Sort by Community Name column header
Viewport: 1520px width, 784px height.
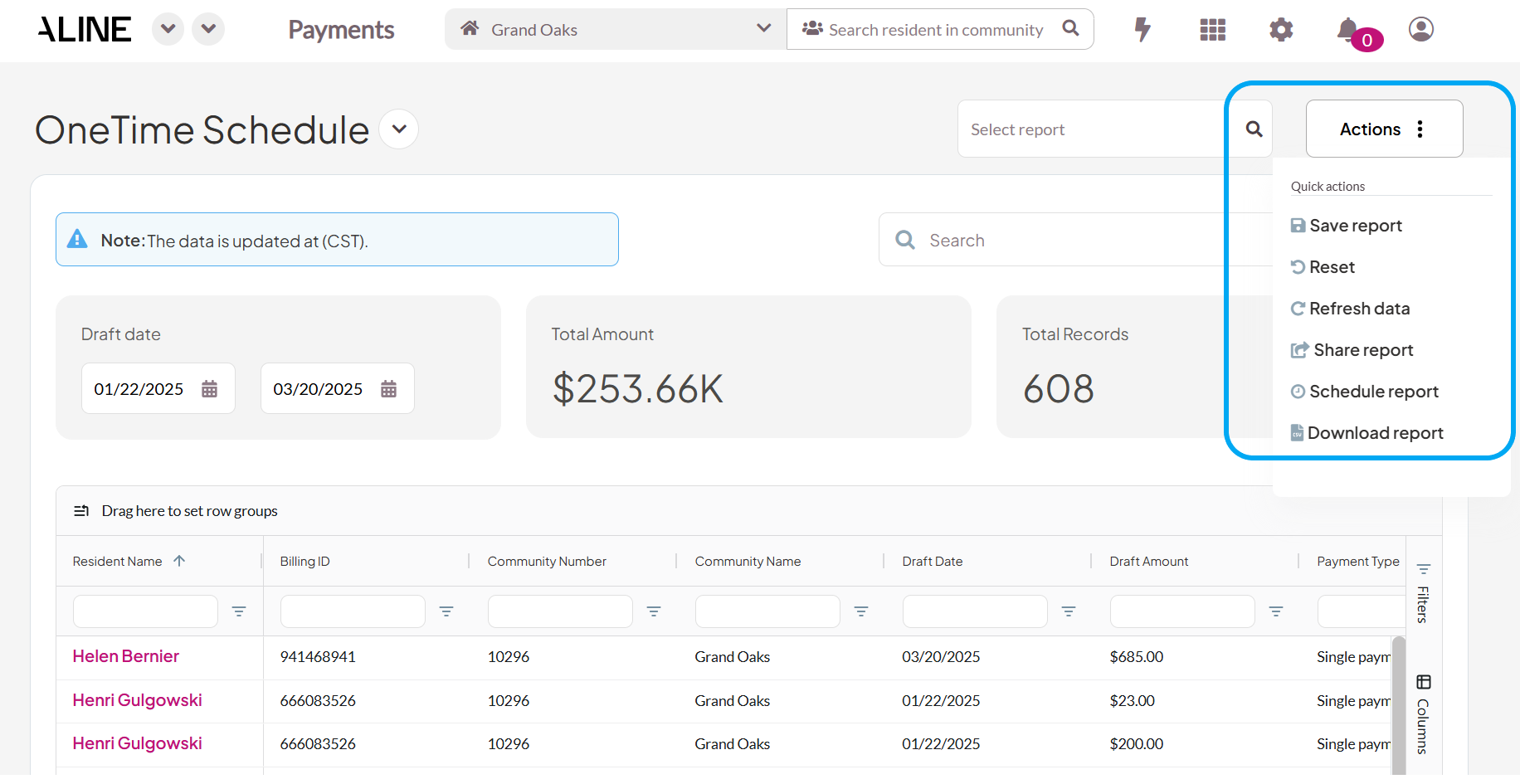(748, 562)
